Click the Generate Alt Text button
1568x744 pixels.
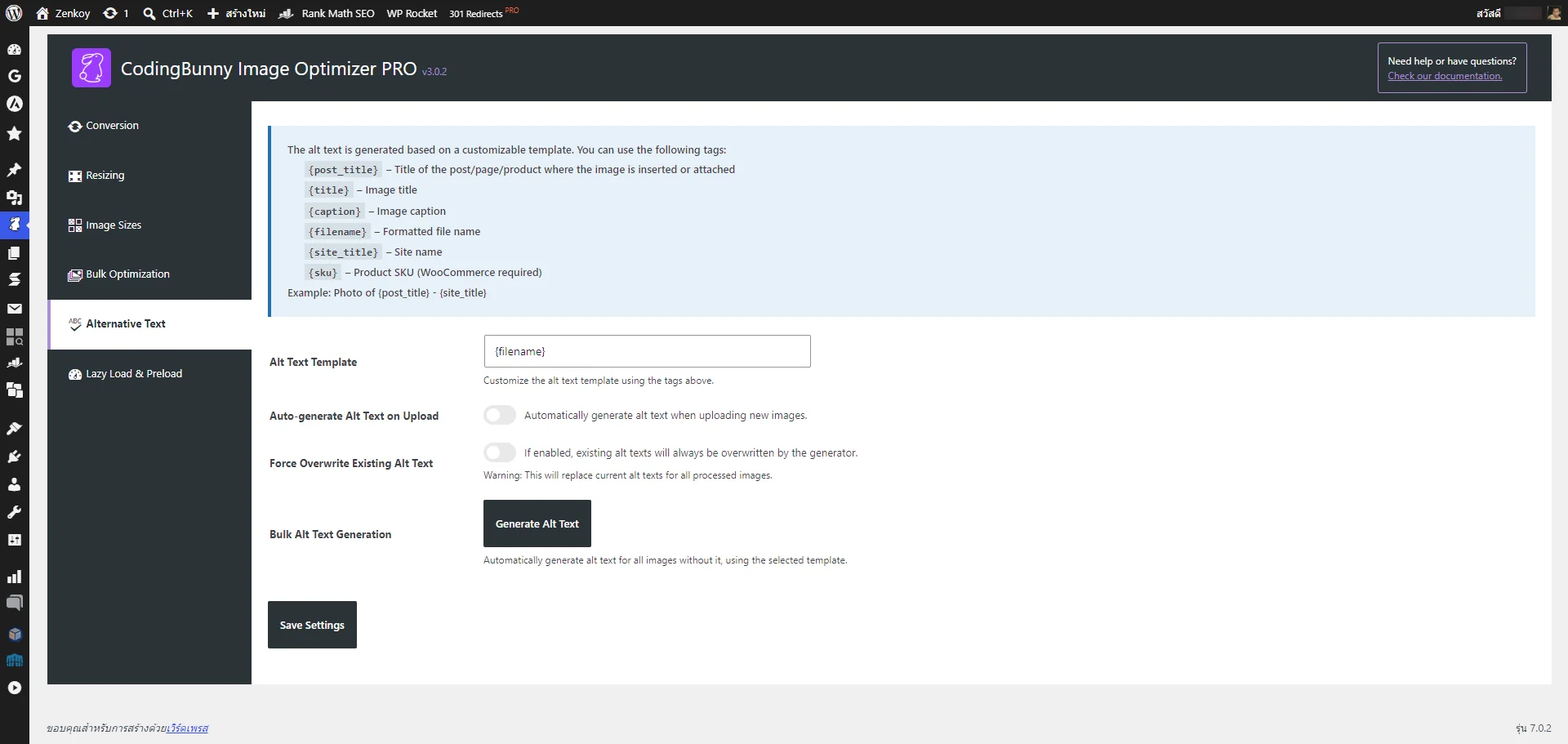click(x=537, y=523)
